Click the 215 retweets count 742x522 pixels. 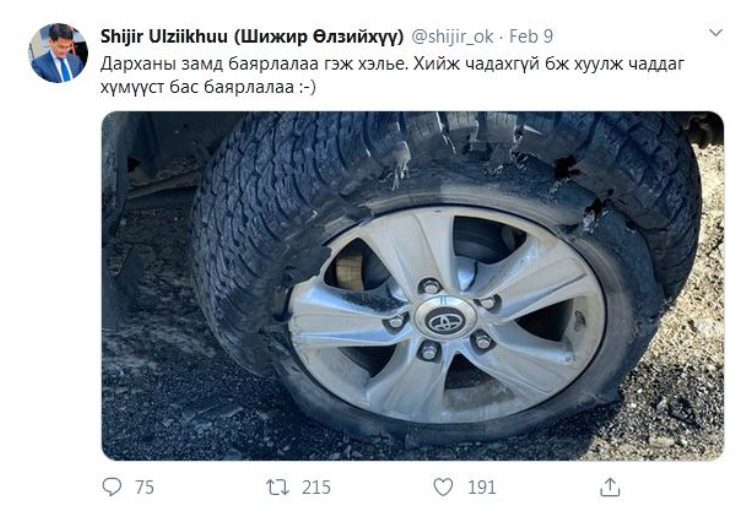[x=316, y=487]
